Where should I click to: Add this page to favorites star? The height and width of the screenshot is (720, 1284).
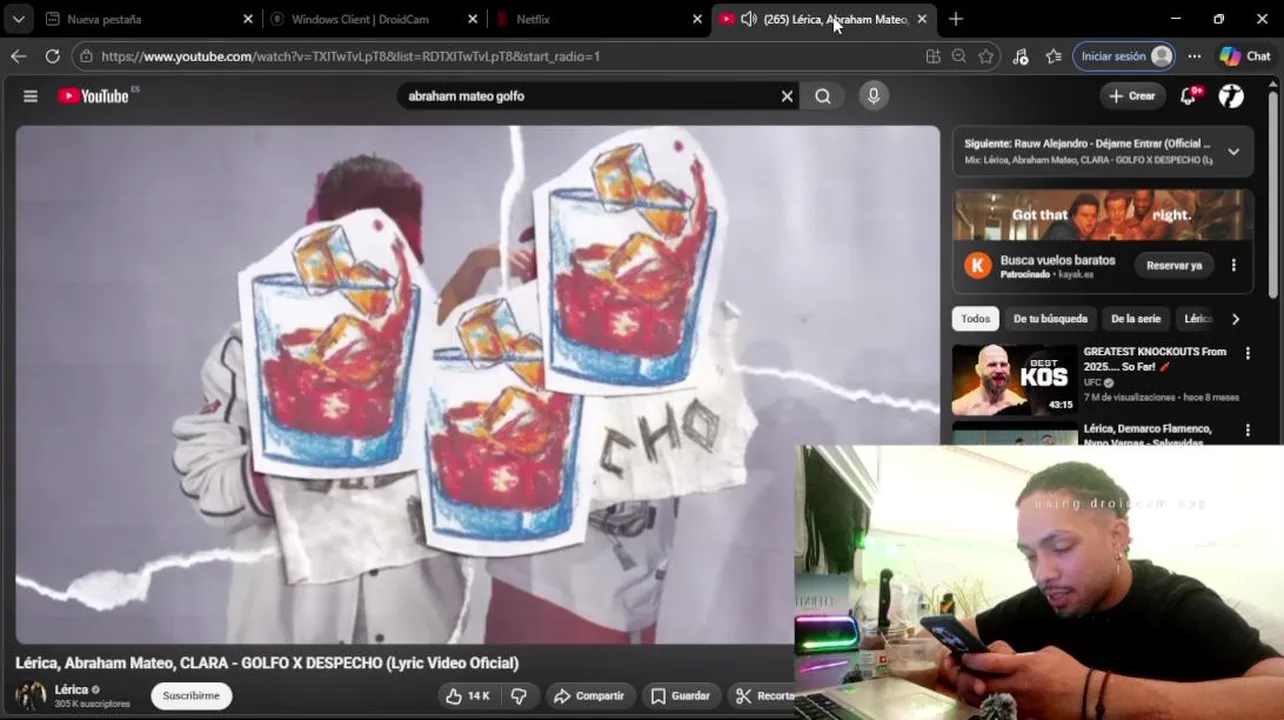tap(986, 56)
